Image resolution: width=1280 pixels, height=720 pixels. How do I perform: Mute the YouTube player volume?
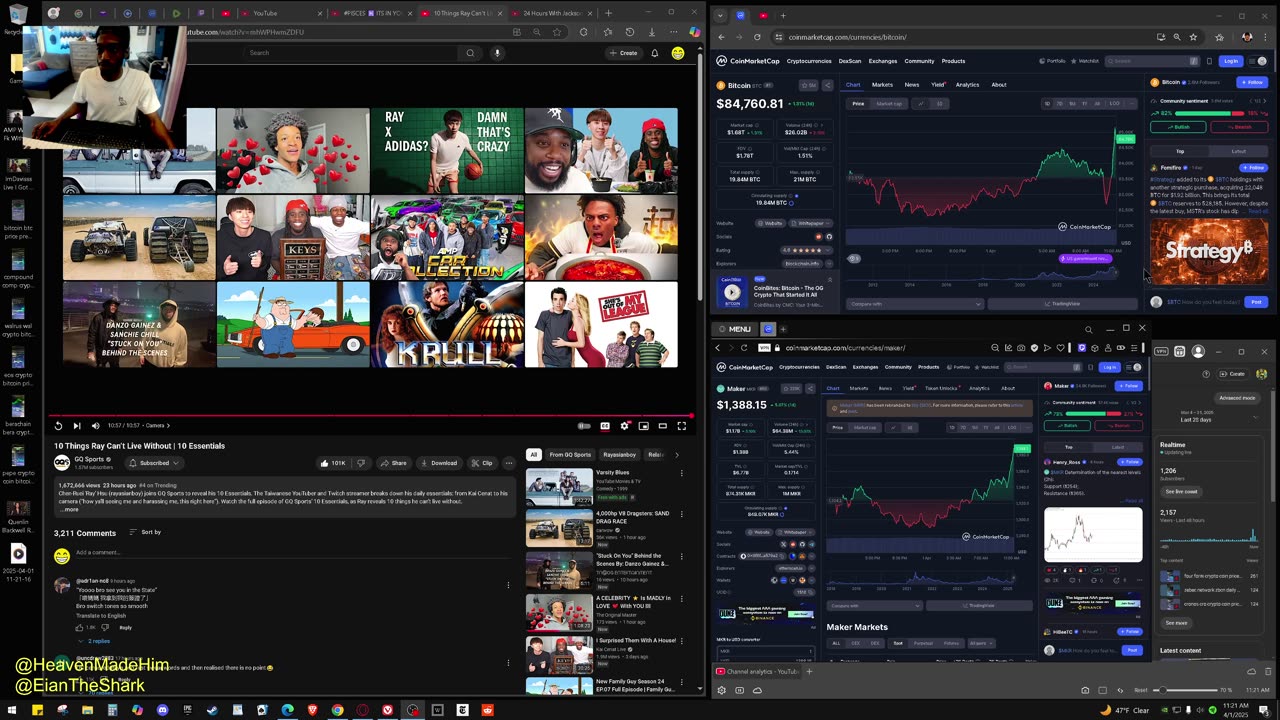click(94, 426)
